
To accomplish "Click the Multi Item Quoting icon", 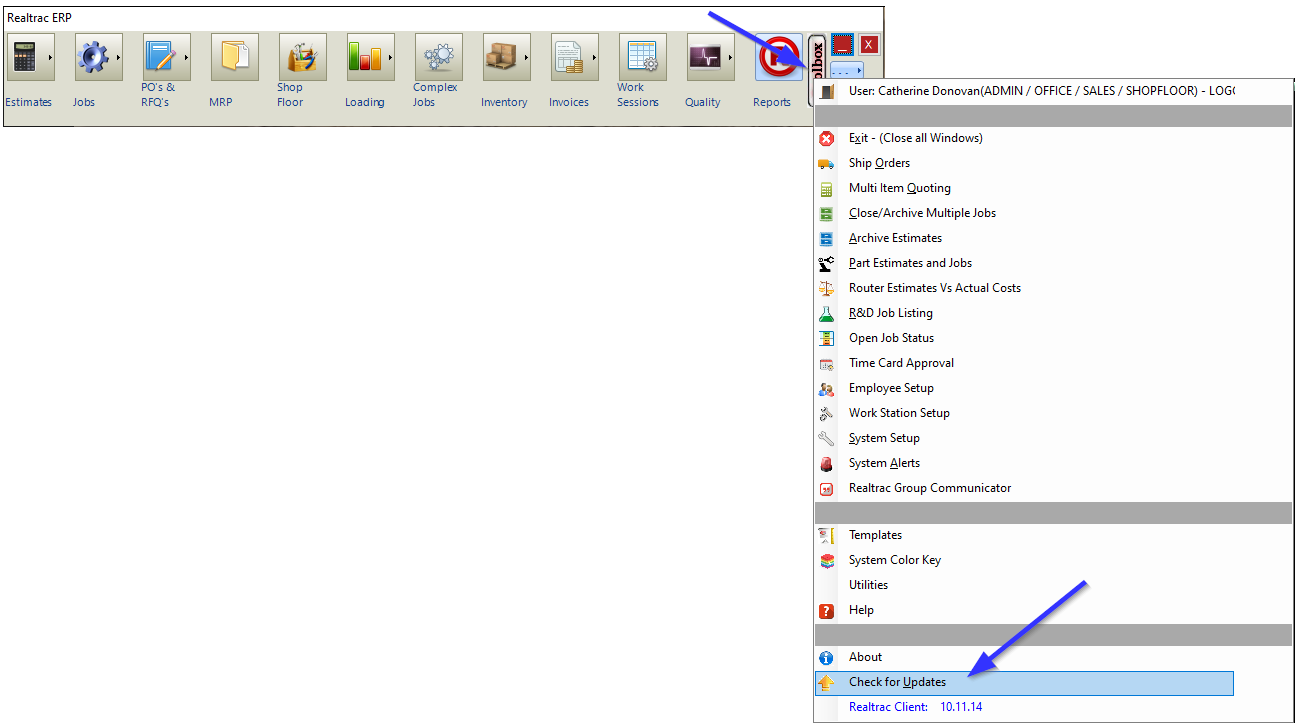I will pos(826,188).
